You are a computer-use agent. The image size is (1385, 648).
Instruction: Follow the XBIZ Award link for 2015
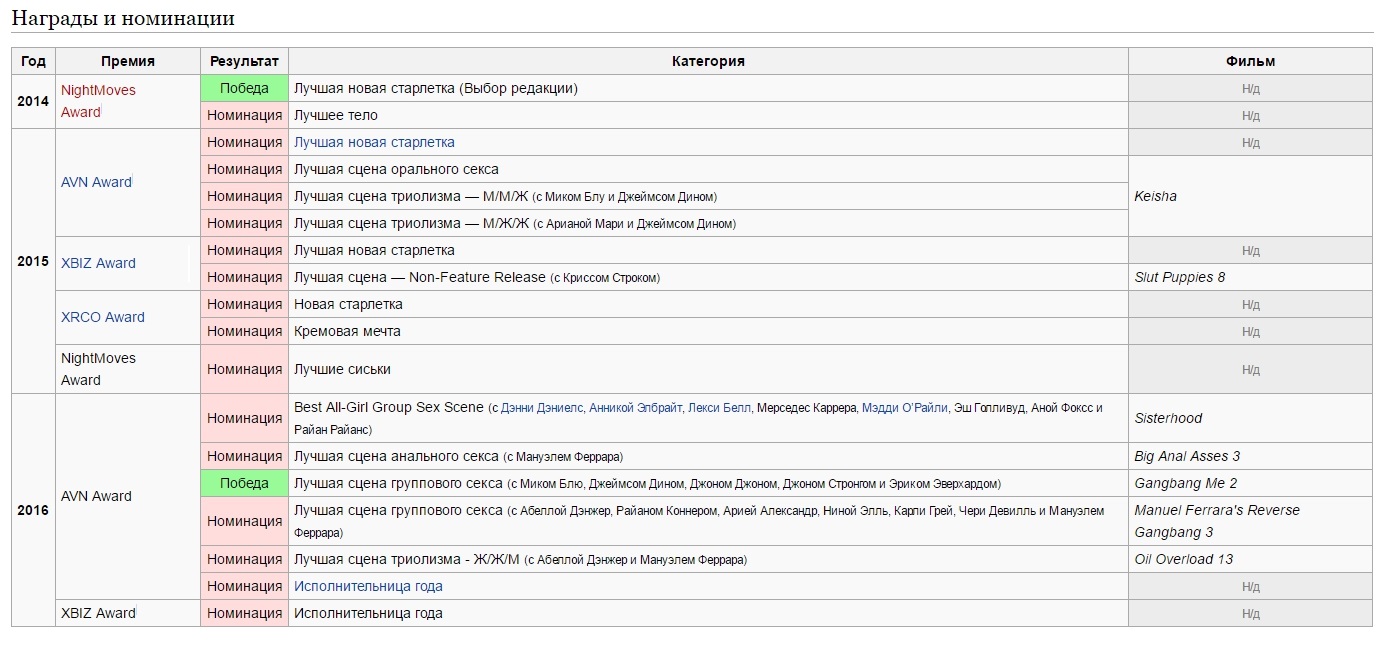click(98, 263)
